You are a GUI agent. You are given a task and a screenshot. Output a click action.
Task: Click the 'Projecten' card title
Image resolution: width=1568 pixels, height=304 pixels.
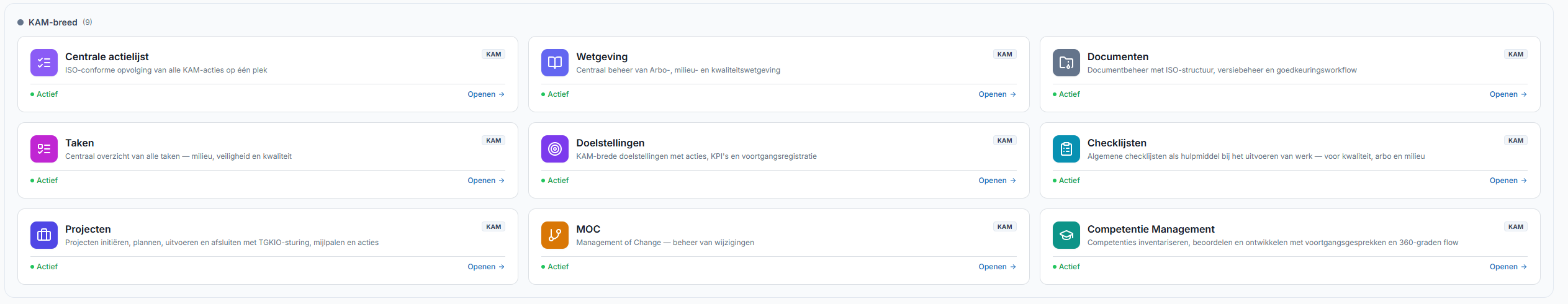click(x=88, y=229)
